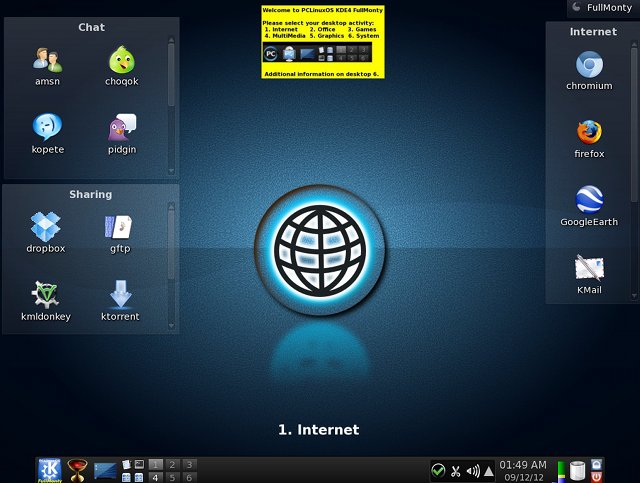Switch to virtual desktop 3 in the pager

(189, 464)
